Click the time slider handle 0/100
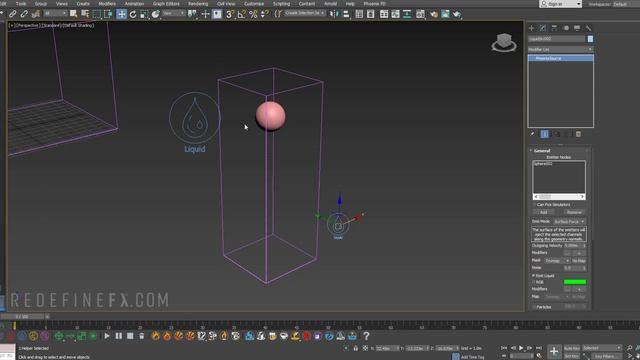 22,316
